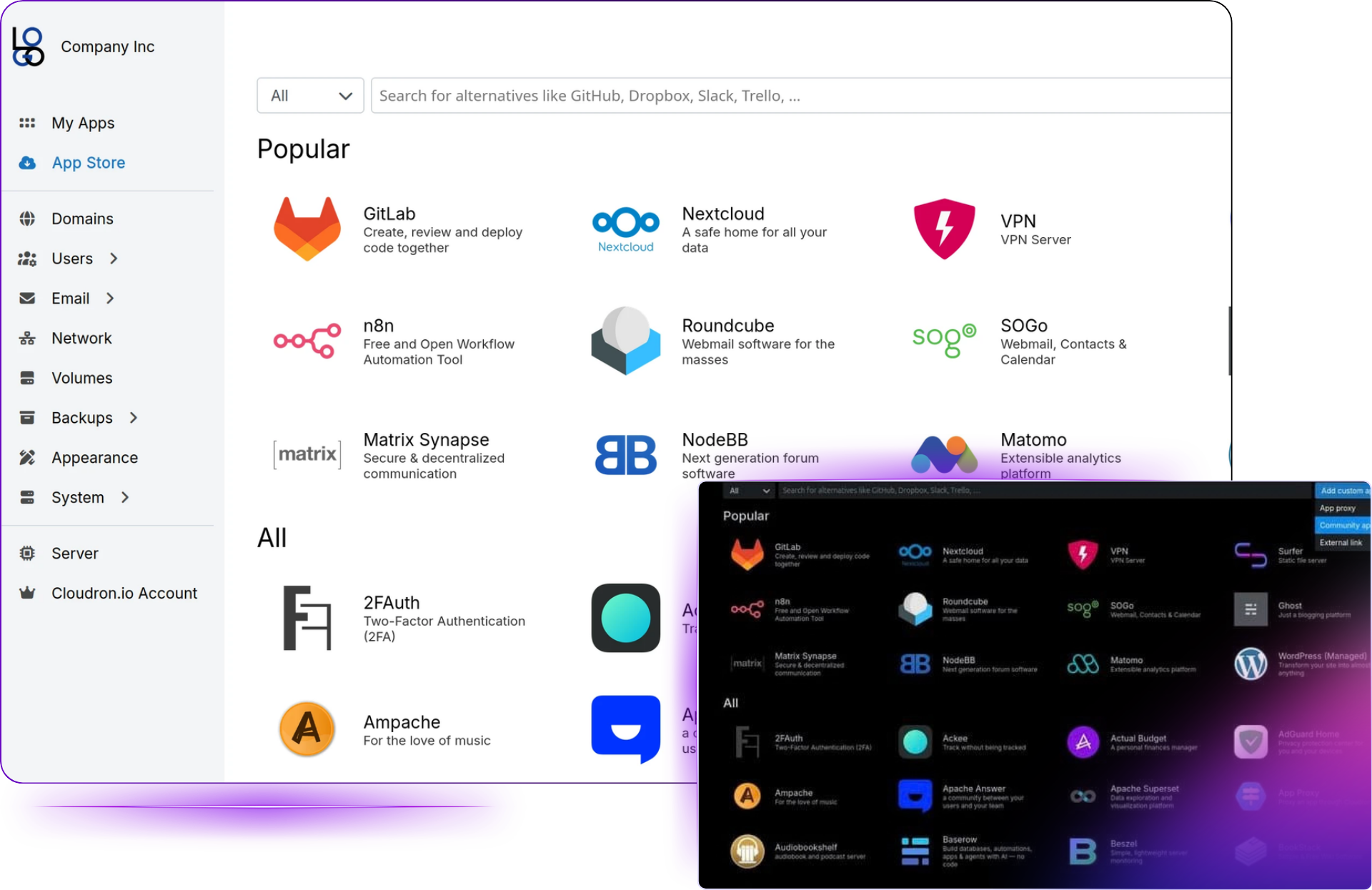Screen dimensions: 1372x890
Task: Expand the Users submenu chevron
Action: point(114,259)
